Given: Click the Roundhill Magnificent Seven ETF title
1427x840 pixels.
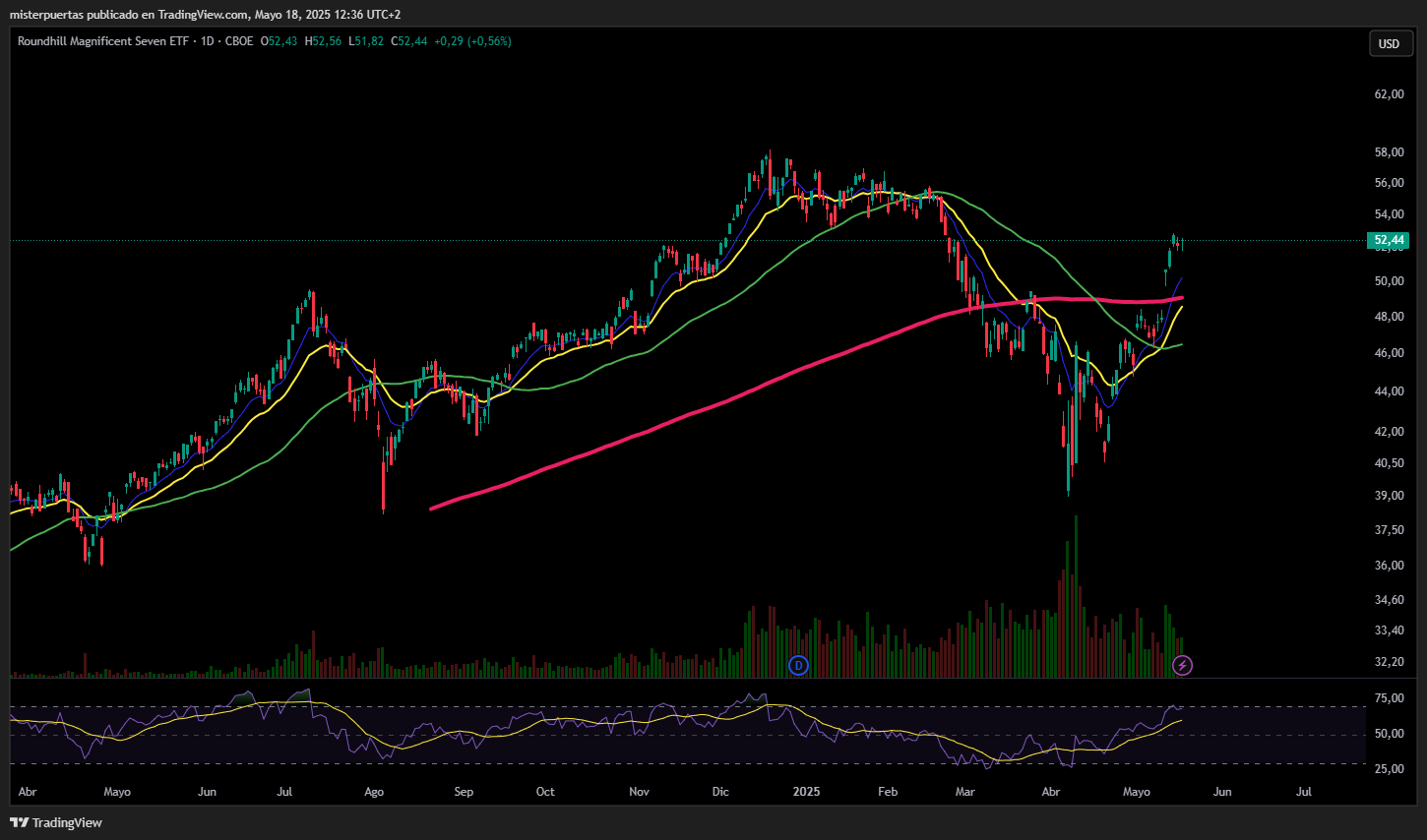Looking at the screenshot, I should coord(102,41).
